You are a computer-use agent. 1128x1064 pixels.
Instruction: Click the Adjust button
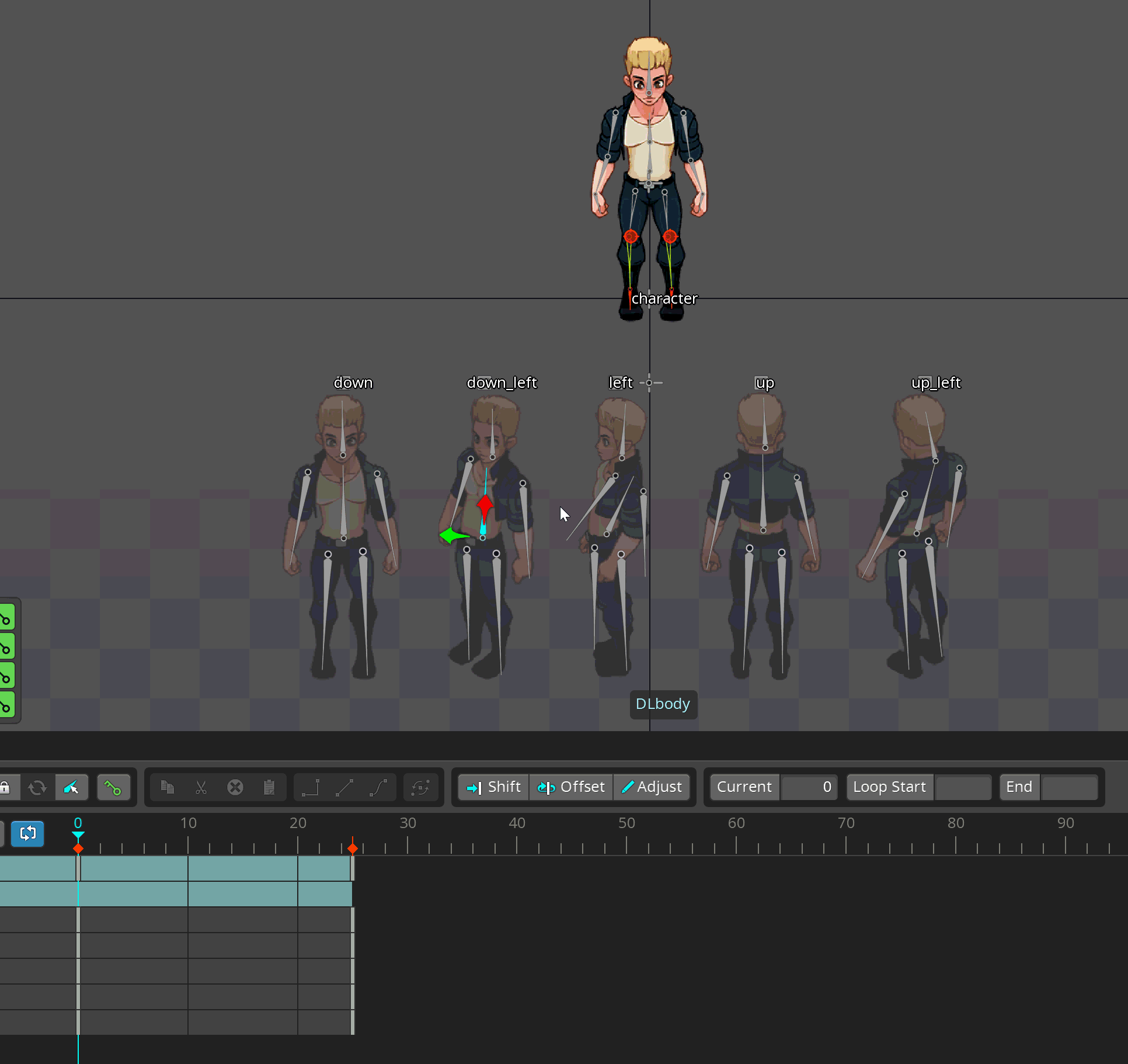coord(652,787)
